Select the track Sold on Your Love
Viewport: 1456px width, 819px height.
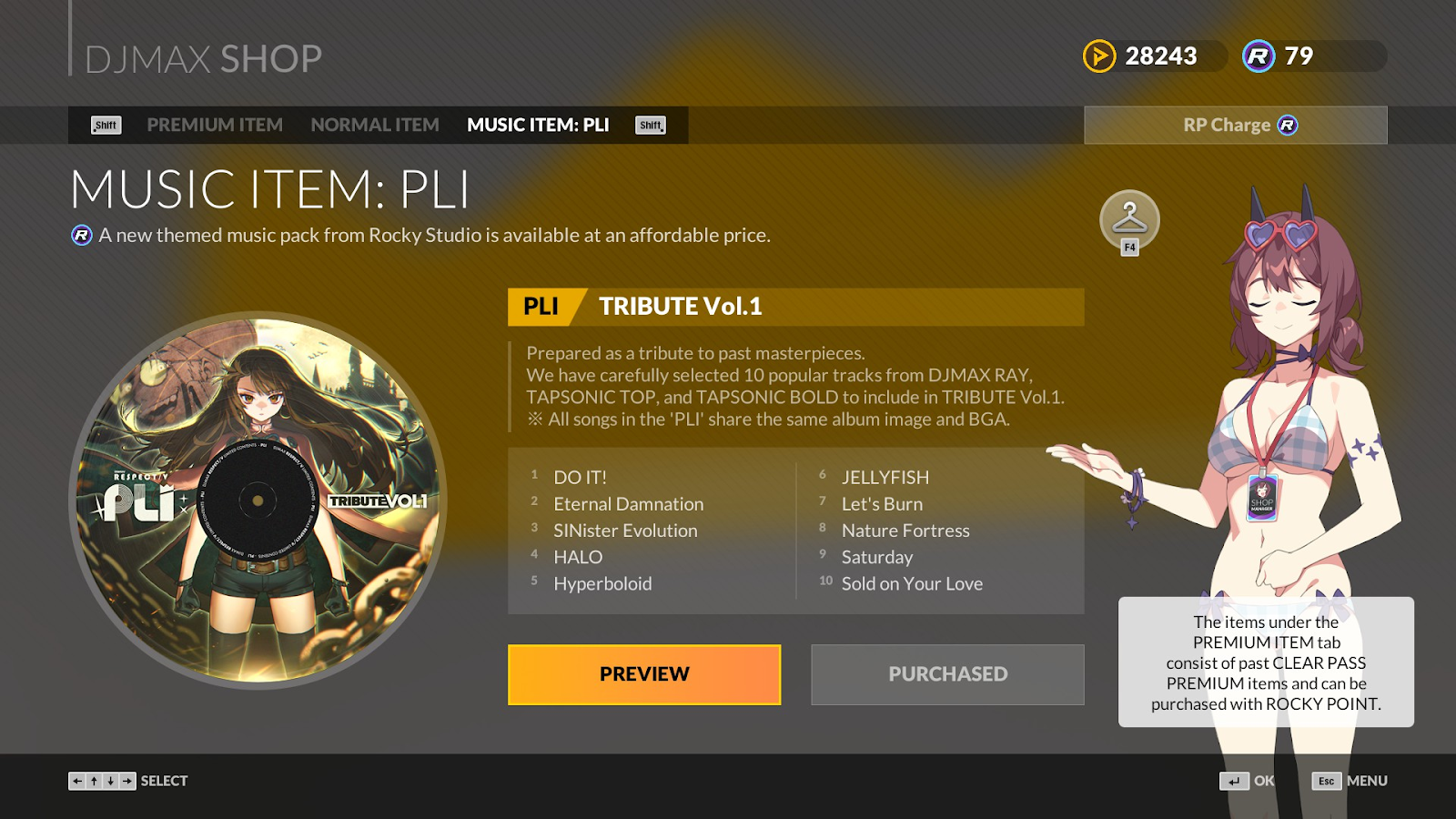912,583
